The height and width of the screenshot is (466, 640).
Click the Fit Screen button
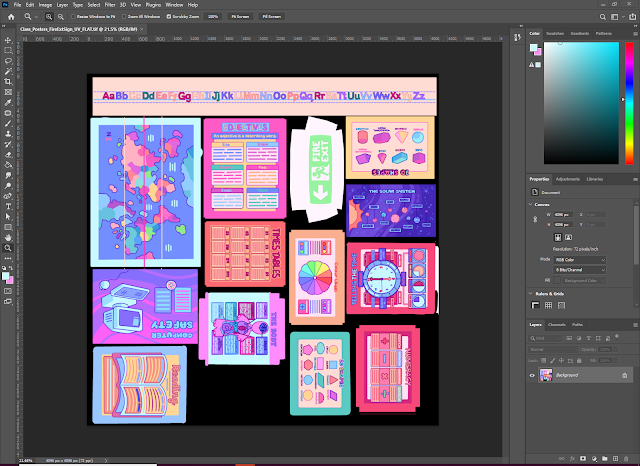(x=240, y=17)
